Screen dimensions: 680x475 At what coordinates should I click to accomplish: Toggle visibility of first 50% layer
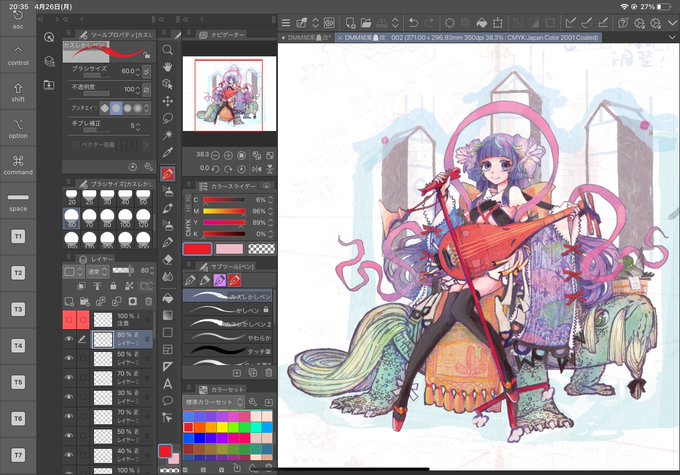tap(69, 358)
